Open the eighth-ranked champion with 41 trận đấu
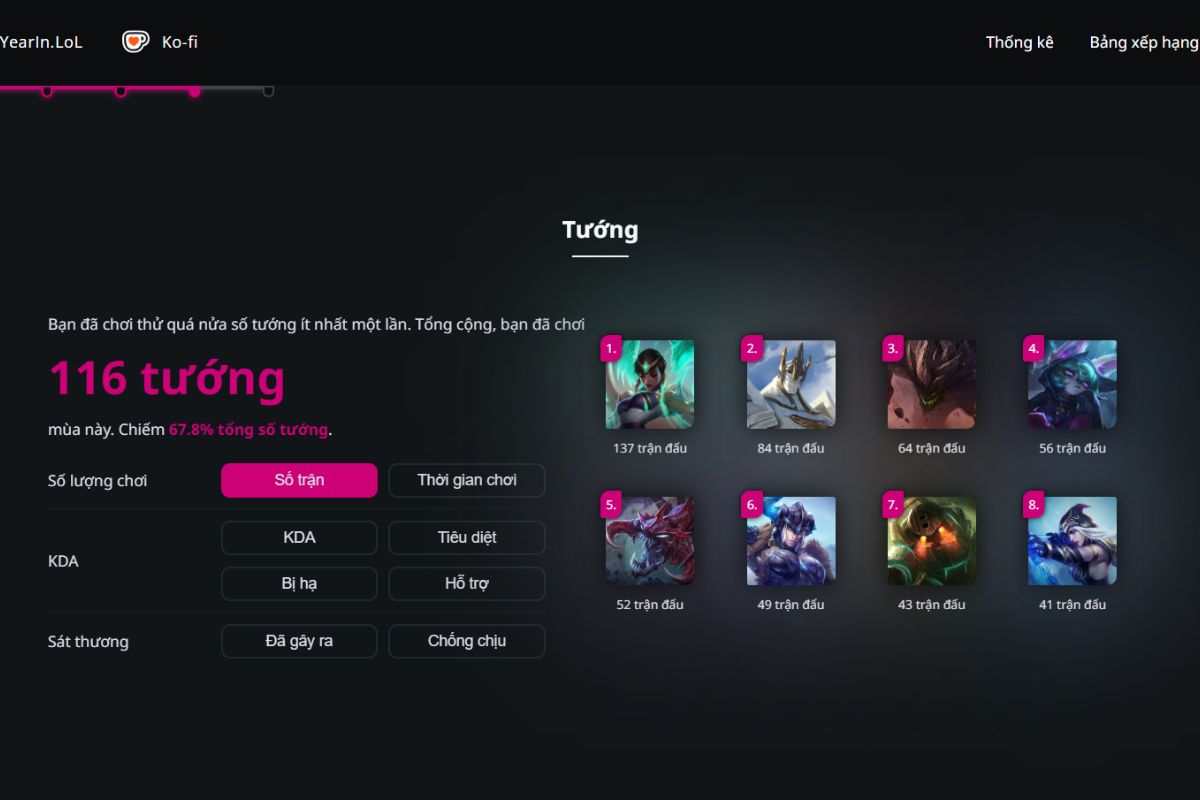 [1073, 541]
